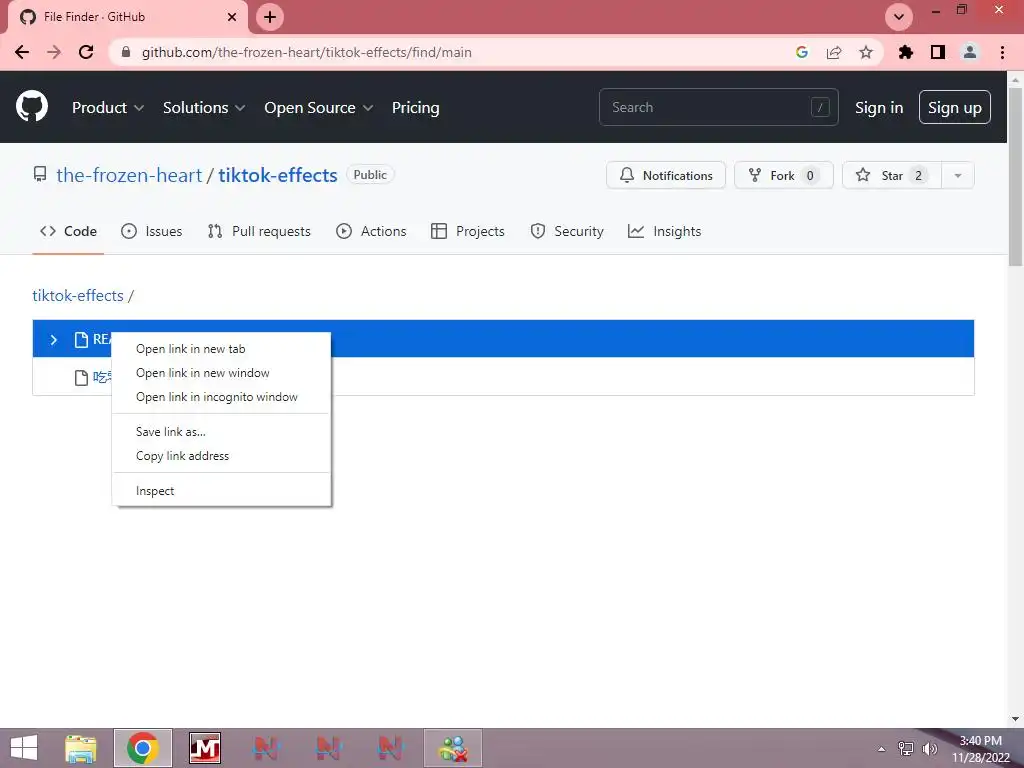Click the volume speaker tray icon
Image resolution: width=1024 pixels, height=768 pixels.
coord(929,748)
